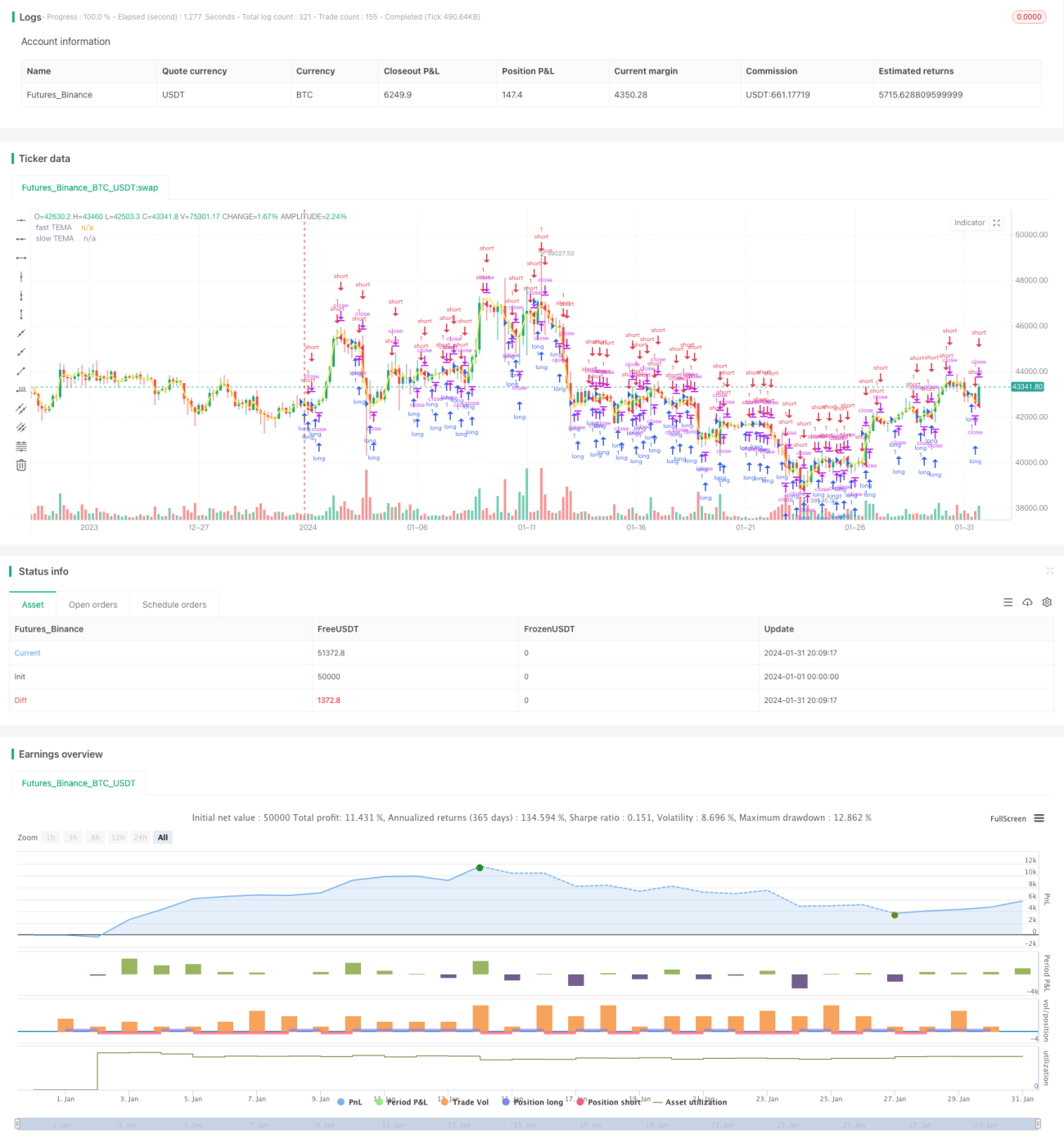
Task: Toggle the PnL legend series
Action: tap(349, 1102)
